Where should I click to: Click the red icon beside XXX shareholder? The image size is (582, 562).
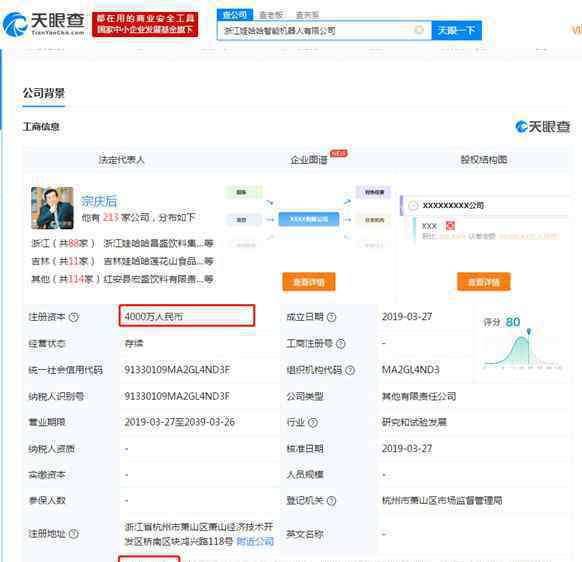coord(450,225)
